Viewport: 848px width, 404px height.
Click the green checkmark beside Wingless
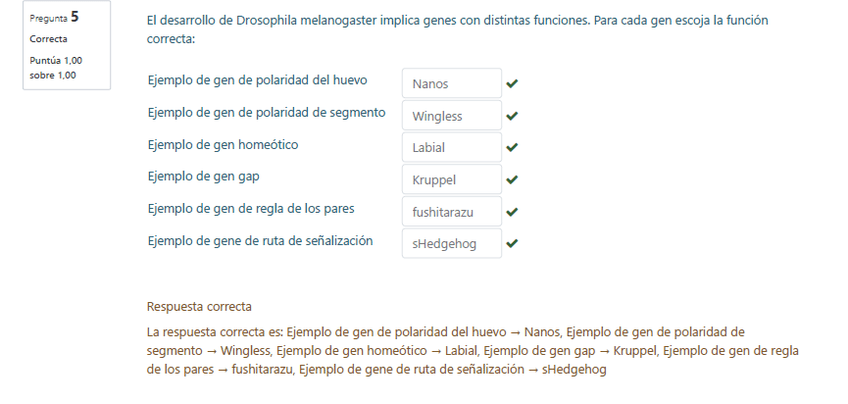tap(512, 116)
